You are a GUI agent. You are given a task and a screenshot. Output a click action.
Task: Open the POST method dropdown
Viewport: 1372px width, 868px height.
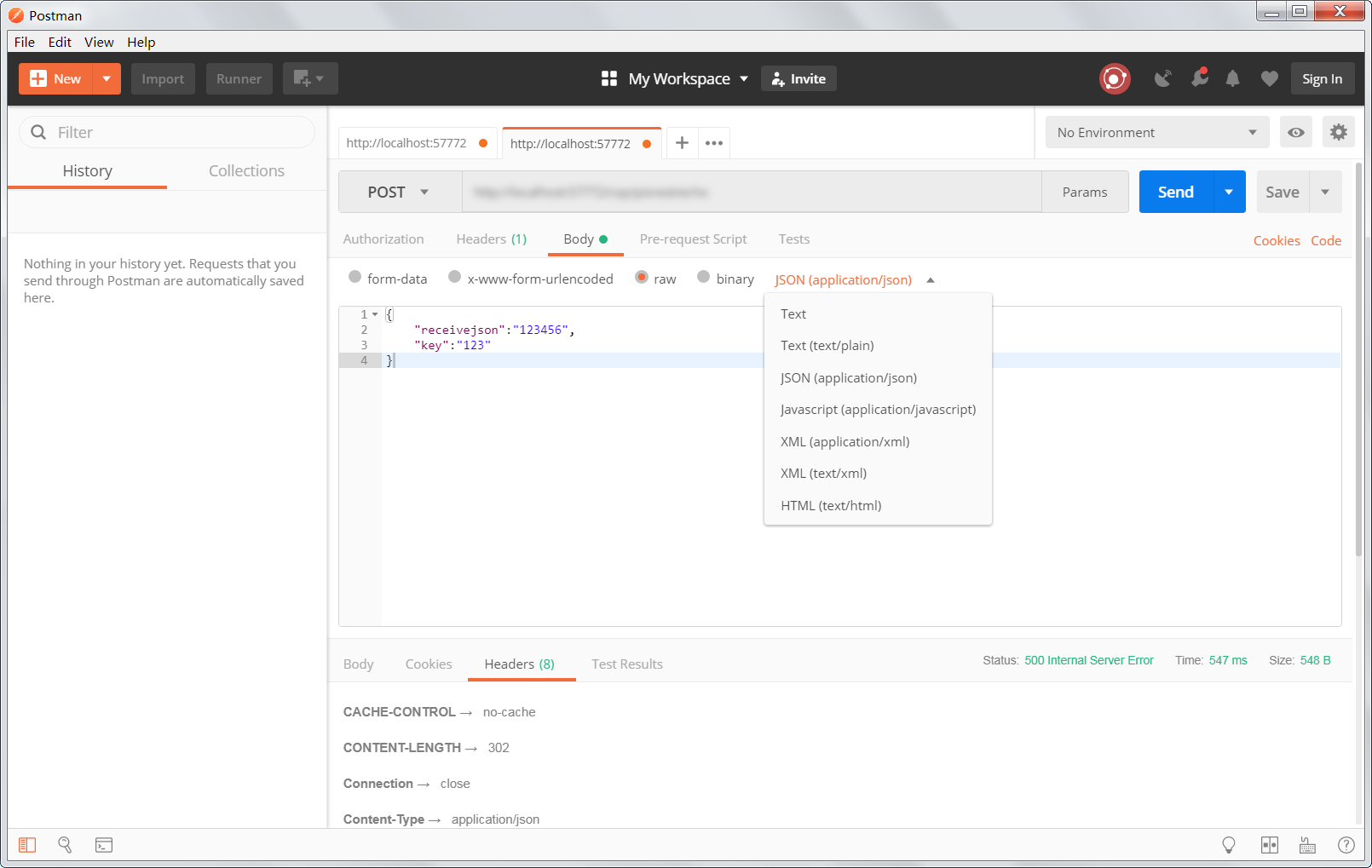[x=400, y=192]
